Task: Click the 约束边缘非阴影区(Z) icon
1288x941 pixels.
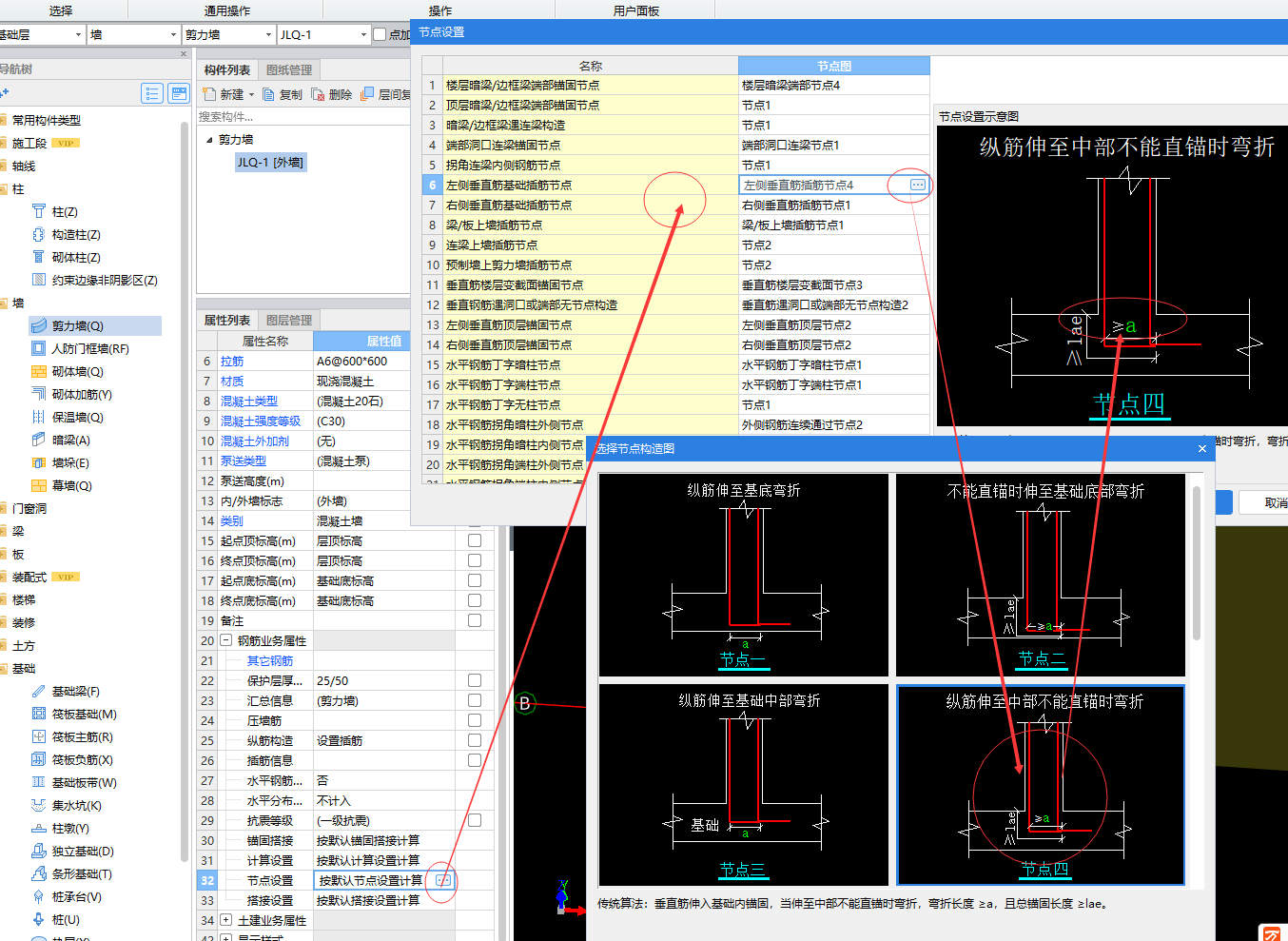Action: (39, 280)
